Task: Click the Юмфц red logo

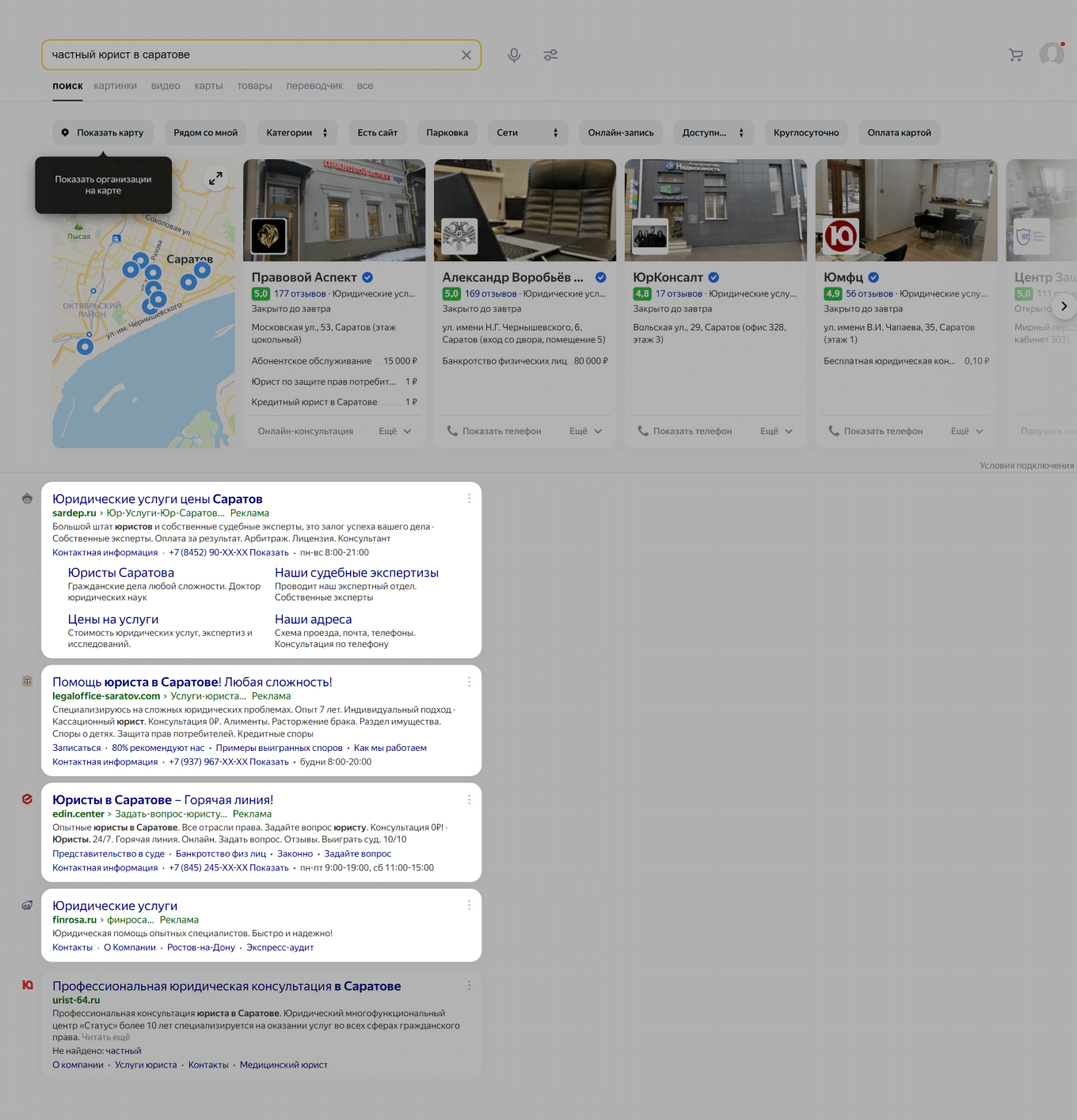Action: pos(841,236)
